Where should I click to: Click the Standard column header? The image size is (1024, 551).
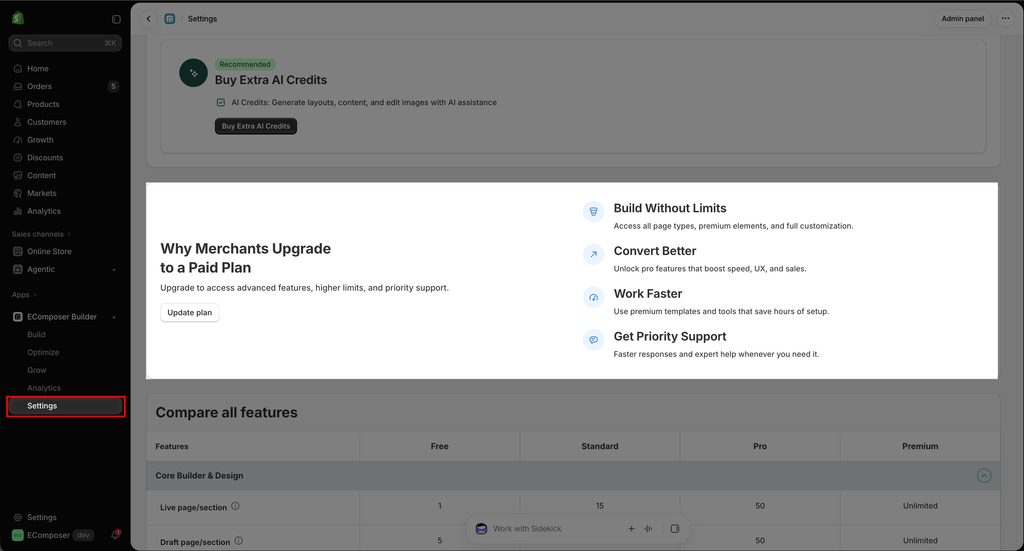click(600, 447)
